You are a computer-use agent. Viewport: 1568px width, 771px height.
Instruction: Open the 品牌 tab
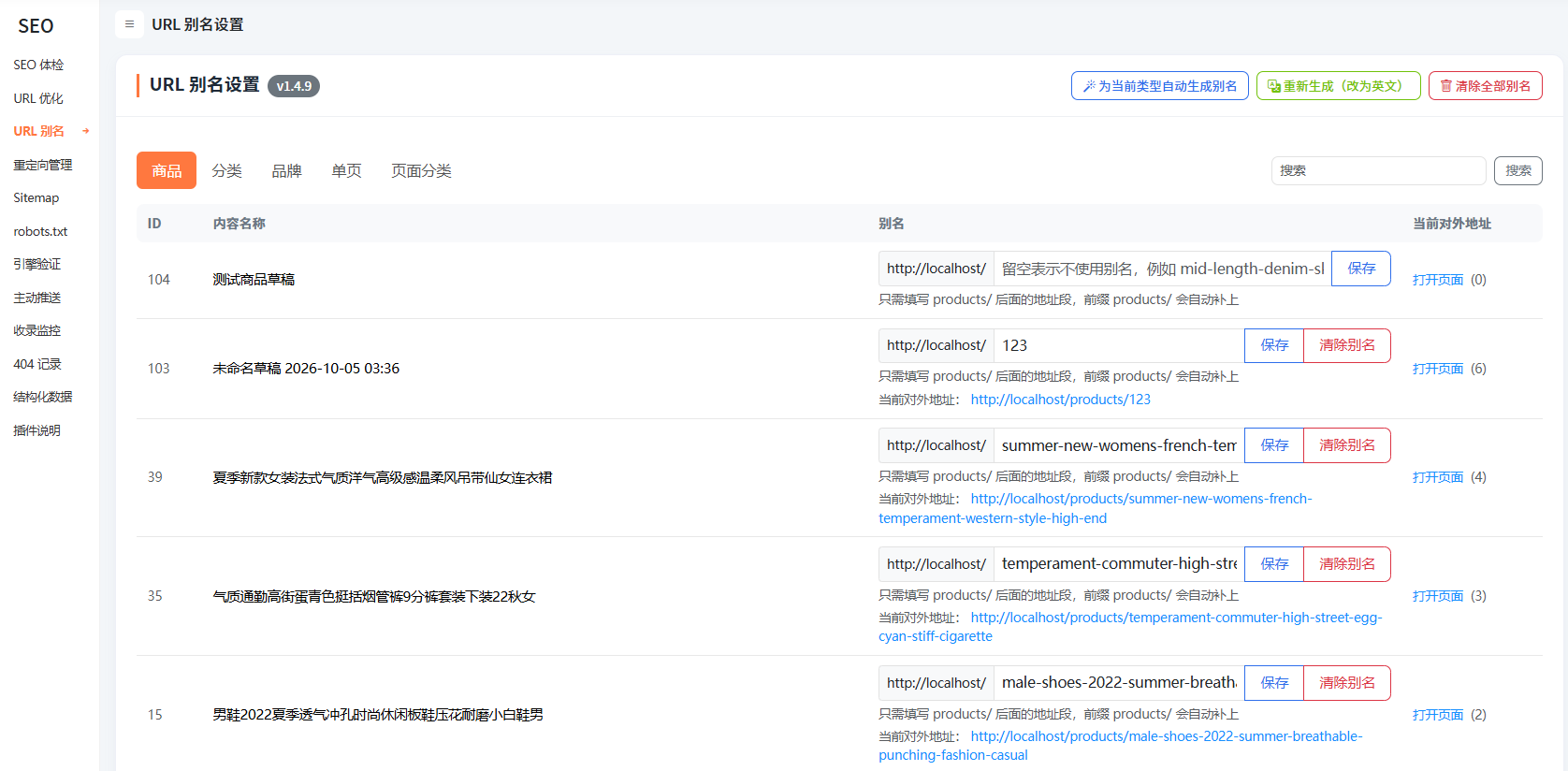point(286,170)
